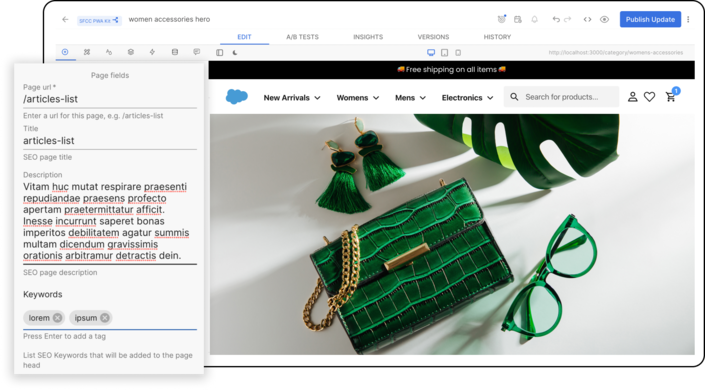The height and width of the screenshot is (390, 705).
Task: Expand the Mens menu
Action: (410, 98)
